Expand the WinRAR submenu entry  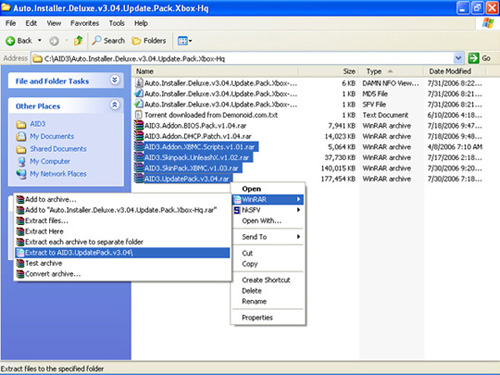(268, 200)
